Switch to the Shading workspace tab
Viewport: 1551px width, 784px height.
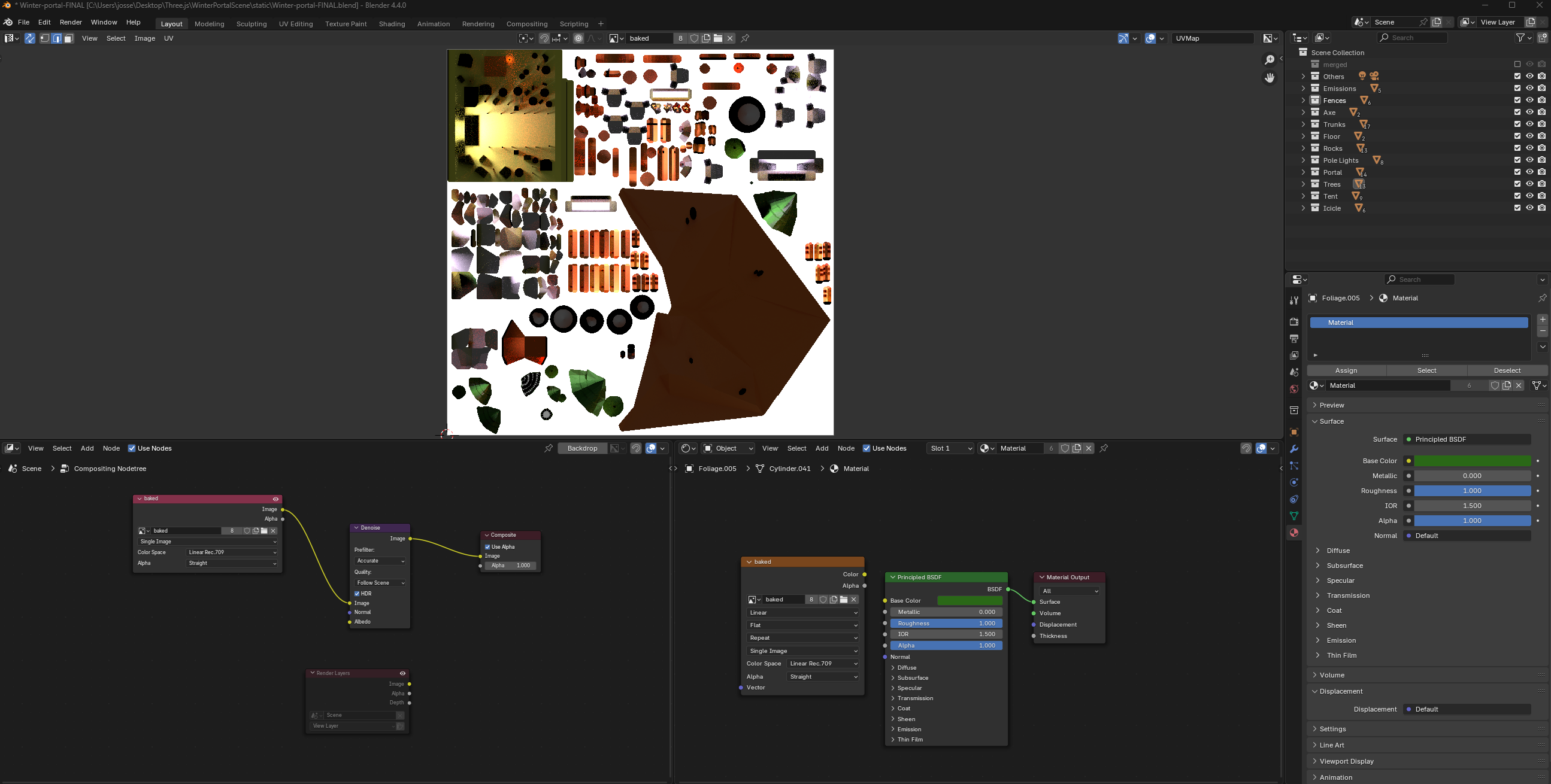(392, 24)
